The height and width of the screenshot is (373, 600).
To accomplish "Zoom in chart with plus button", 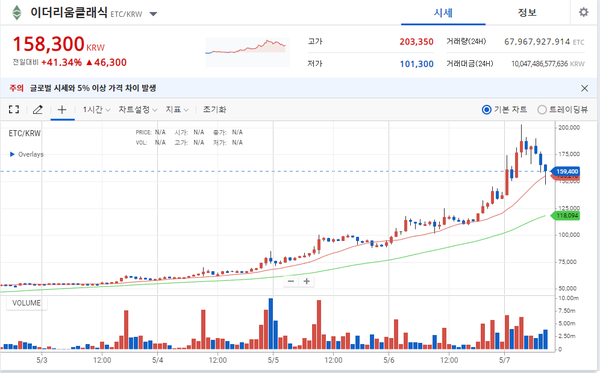I will [x=307, y=281].
